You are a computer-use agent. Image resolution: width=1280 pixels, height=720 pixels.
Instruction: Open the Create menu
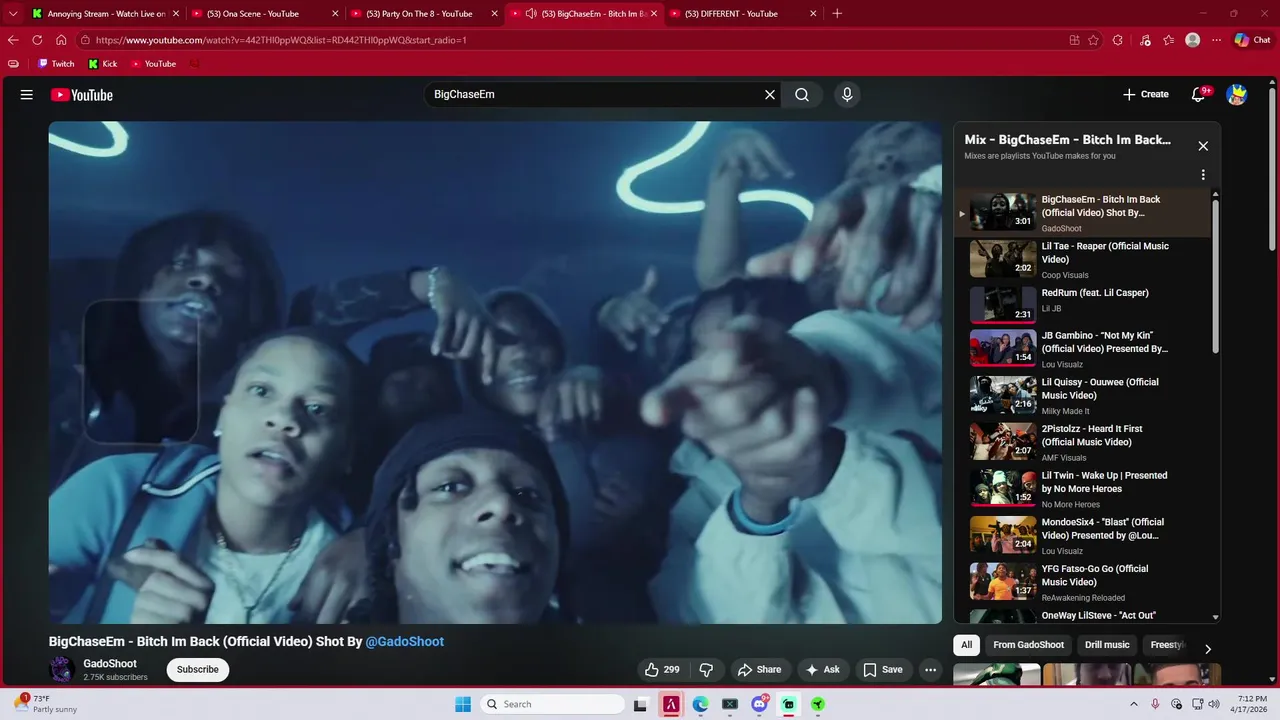tap(1146, 95)
